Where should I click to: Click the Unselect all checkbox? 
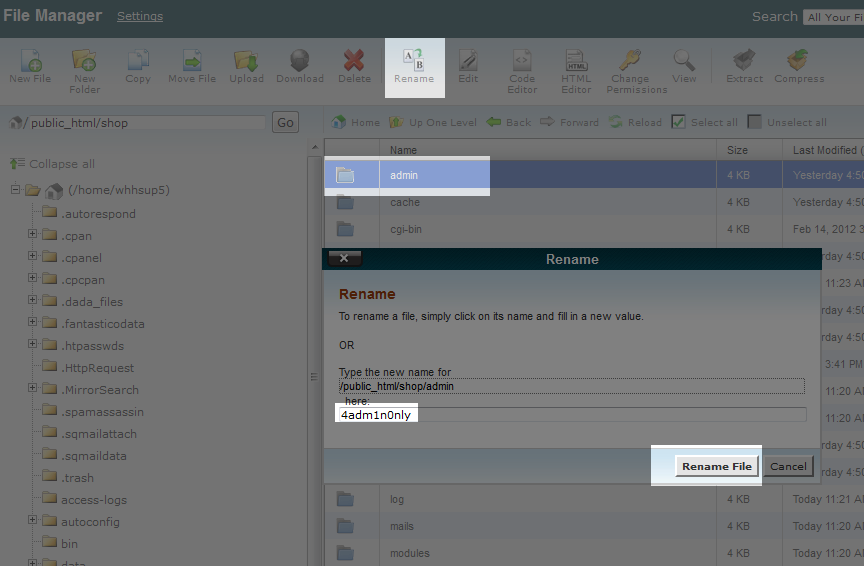[755, 122]
